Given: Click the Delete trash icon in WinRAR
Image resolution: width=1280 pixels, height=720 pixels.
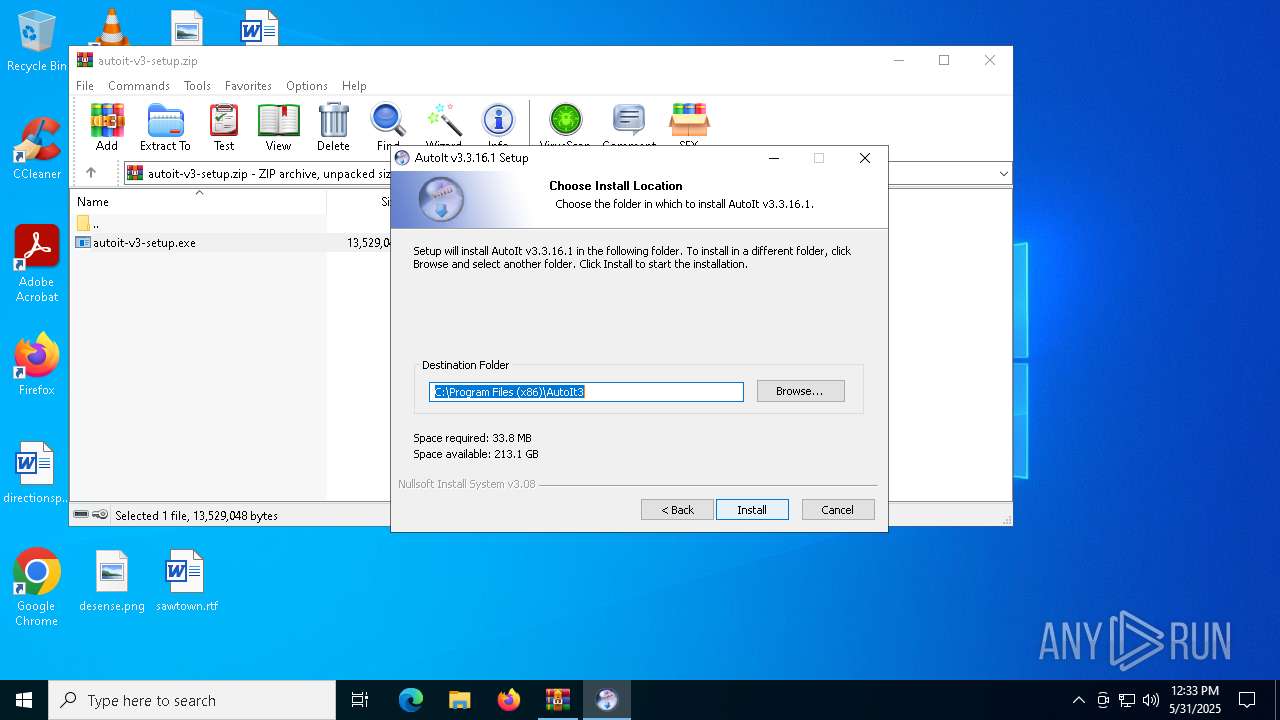Looking at the screenshot, I should point(333,127).
